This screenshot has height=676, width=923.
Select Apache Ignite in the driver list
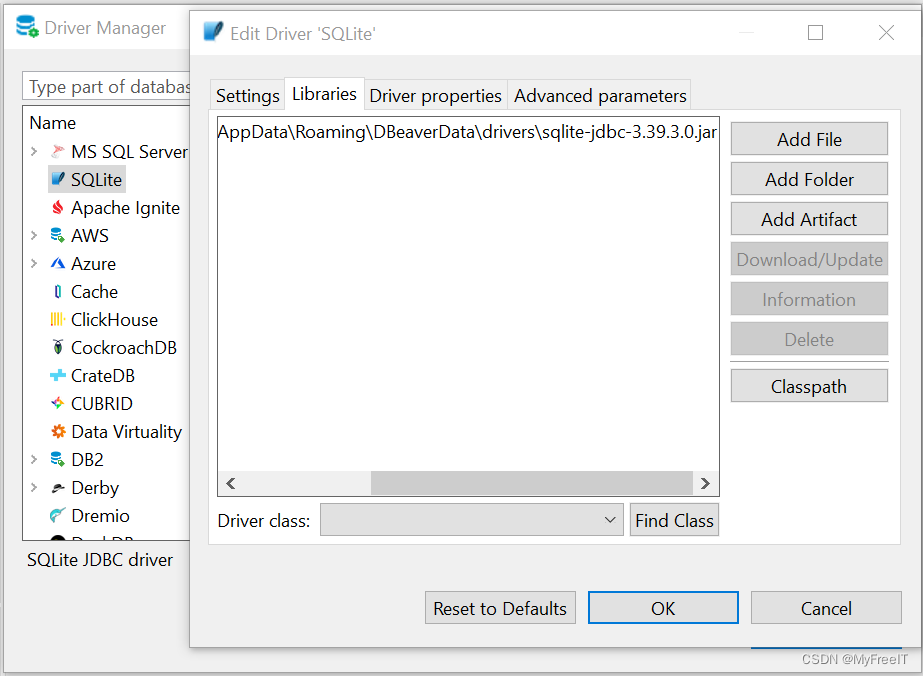(125, 208)
